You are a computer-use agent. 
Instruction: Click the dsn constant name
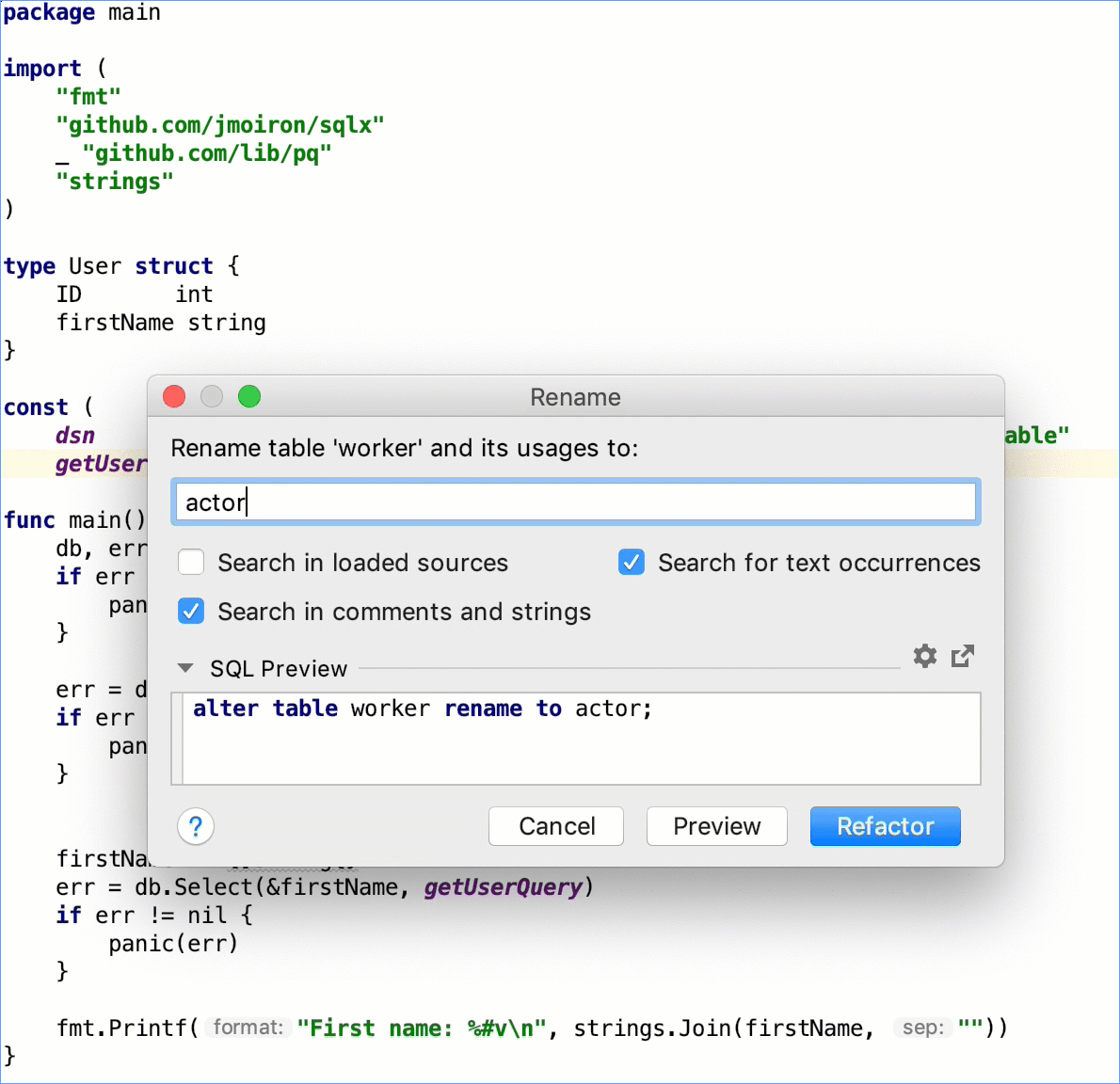pyautogui.click(x=75, y=436)
